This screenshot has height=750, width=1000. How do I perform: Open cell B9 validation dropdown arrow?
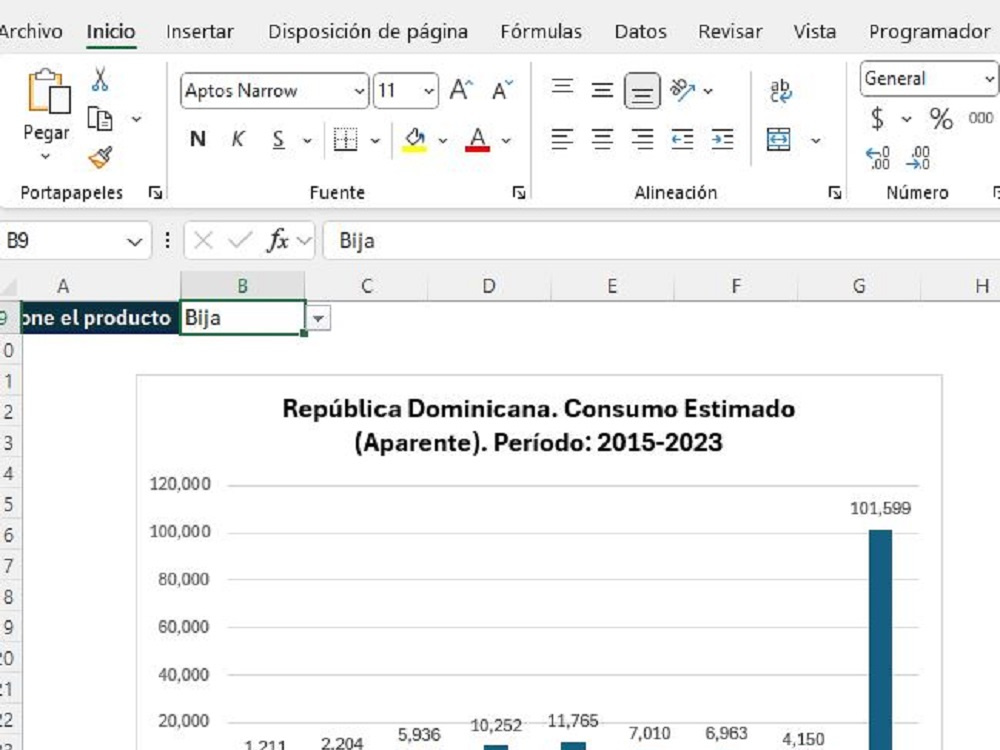click(x=318, y=318)
